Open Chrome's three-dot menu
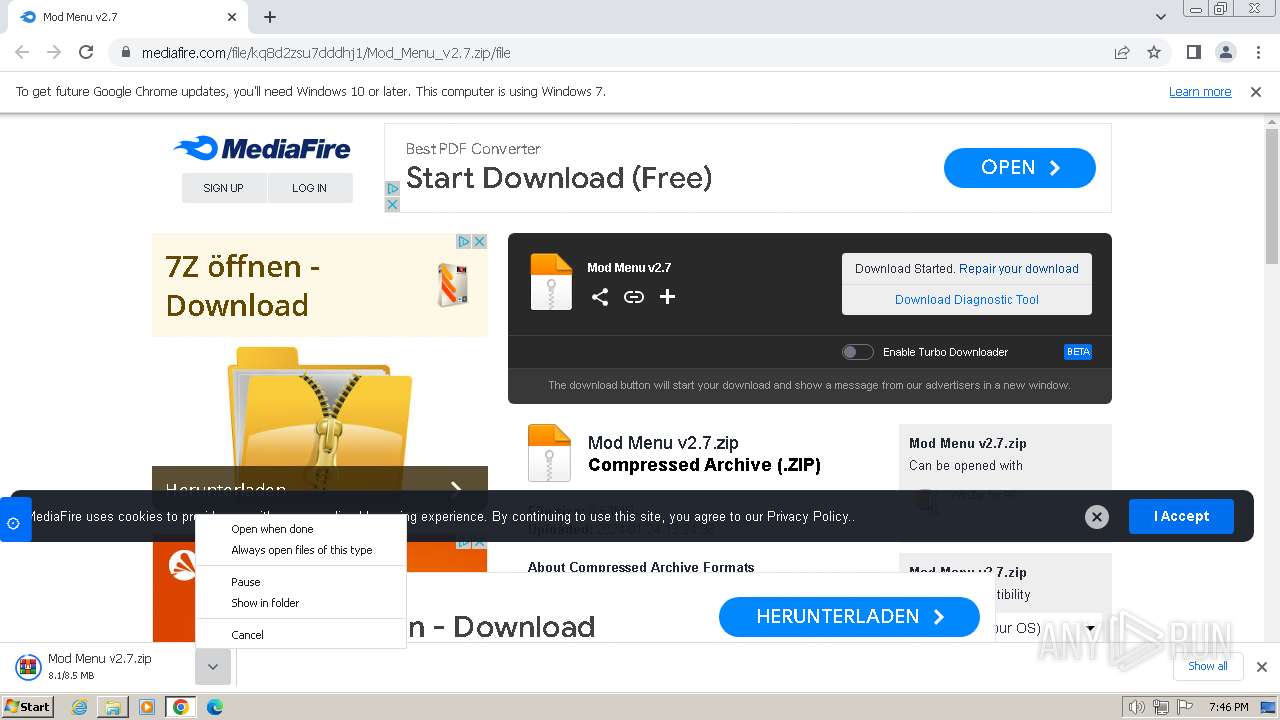Screen dimensions: 1280x720 [x=1257, y=52]
